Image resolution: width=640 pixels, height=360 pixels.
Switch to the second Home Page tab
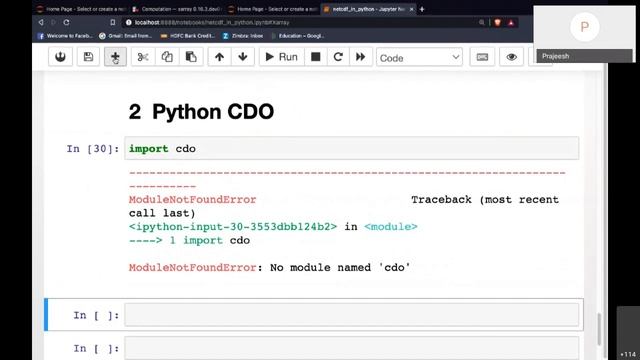tap(272, 9)
